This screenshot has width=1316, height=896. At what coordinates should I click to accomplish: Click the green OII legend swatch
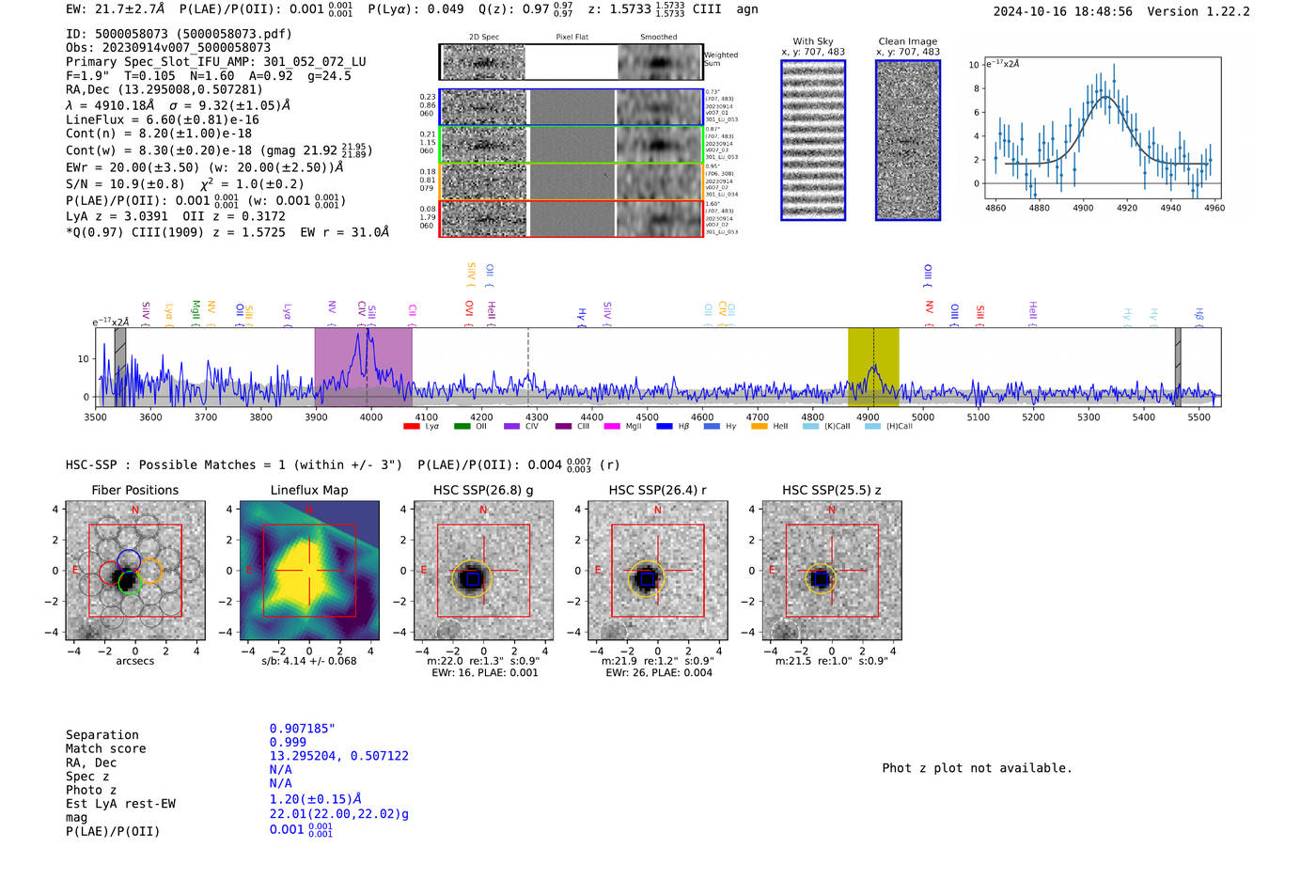(x=462, y=426)
